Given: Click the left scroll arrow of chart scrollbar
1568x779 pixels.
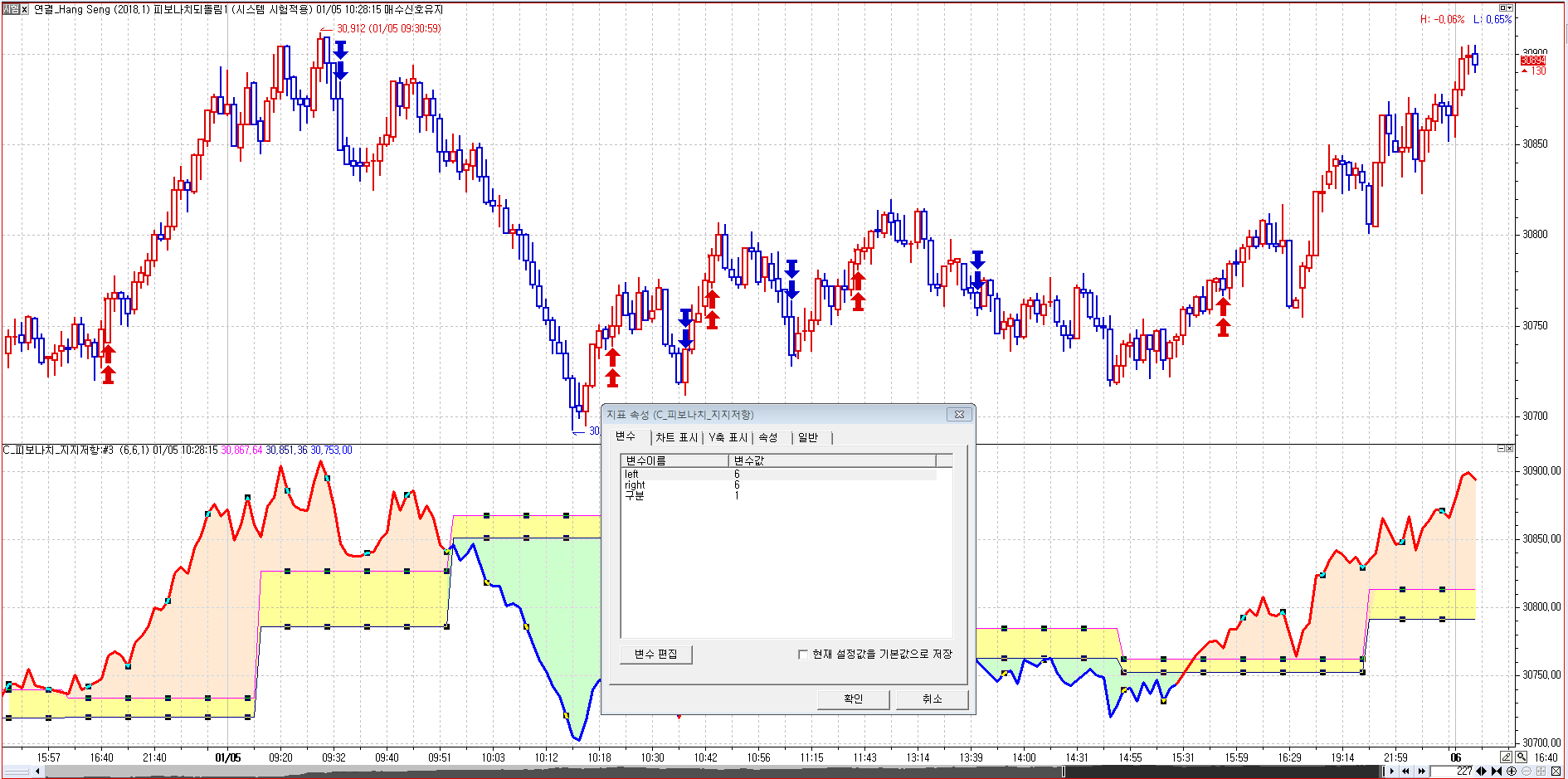Looking at the screenshot, I should [x=37, y=772].
